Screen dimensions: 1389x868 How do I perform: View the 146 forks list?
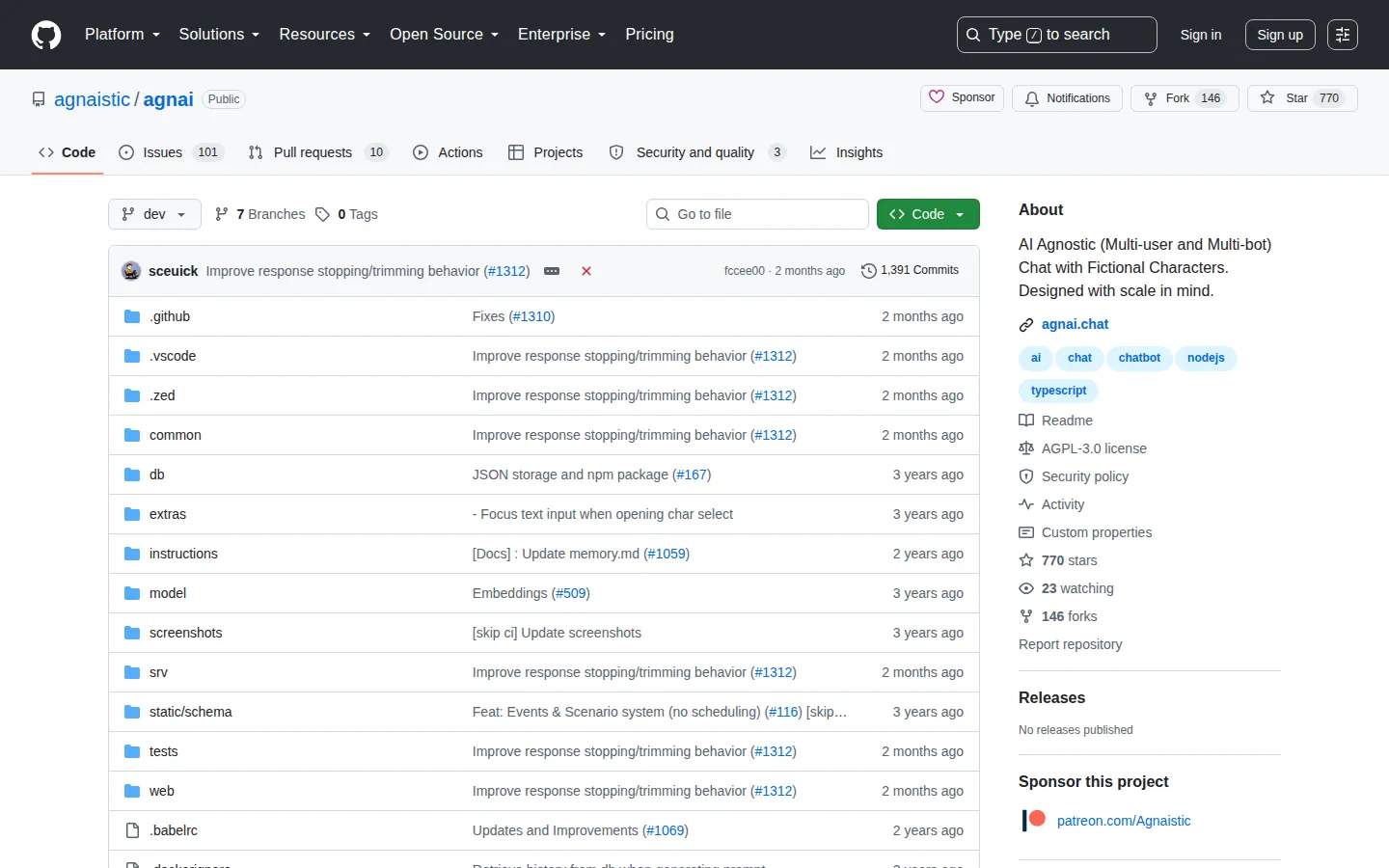[1058, 616]
